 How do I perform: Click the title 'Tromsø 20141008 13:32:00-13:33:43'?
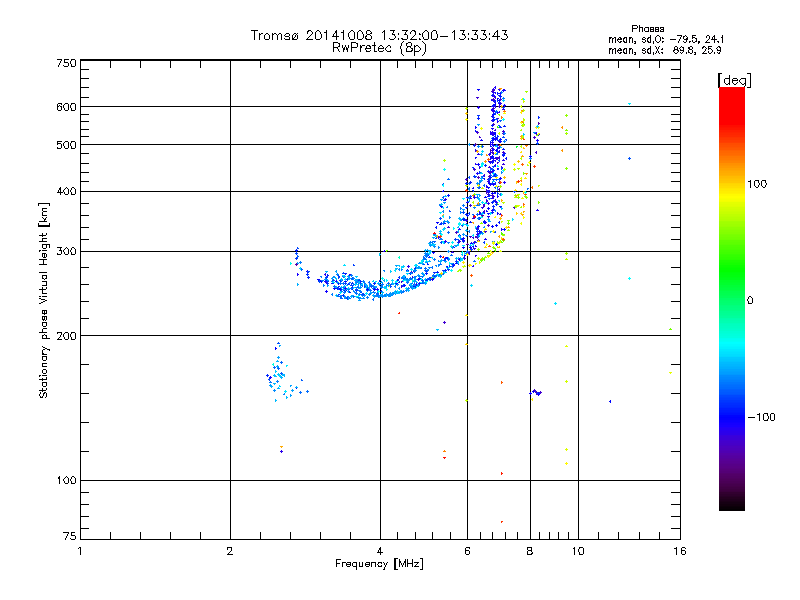tap(379, 35)
